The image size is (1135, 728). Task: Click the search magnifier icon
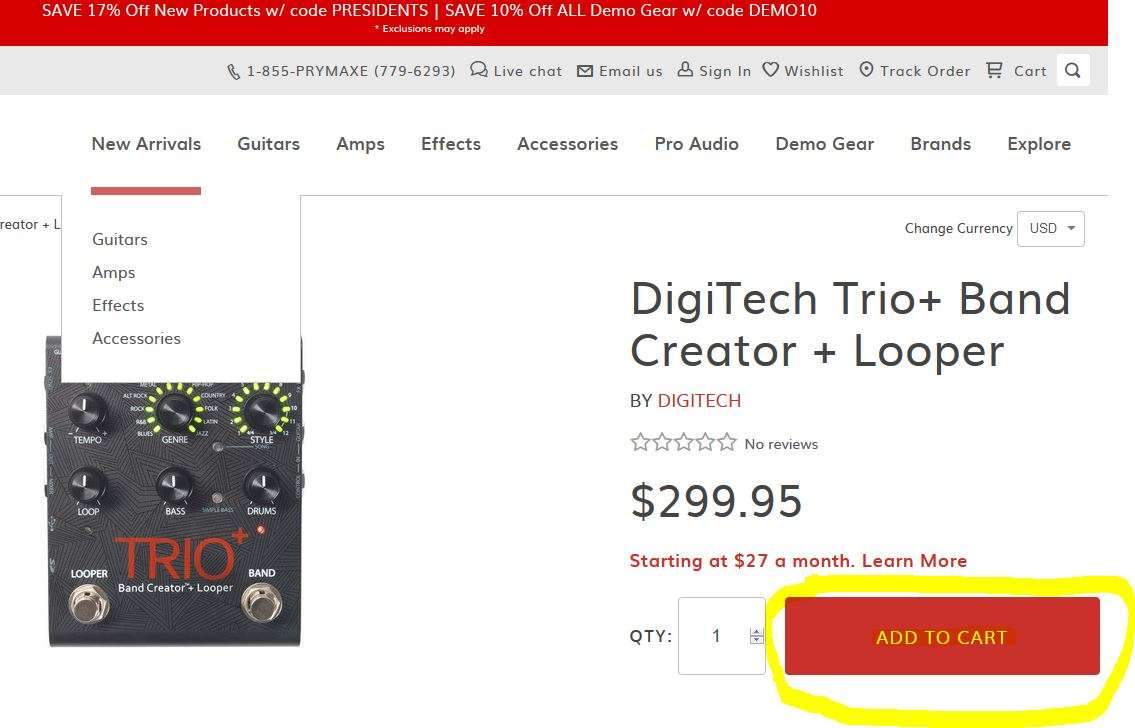1073,70
